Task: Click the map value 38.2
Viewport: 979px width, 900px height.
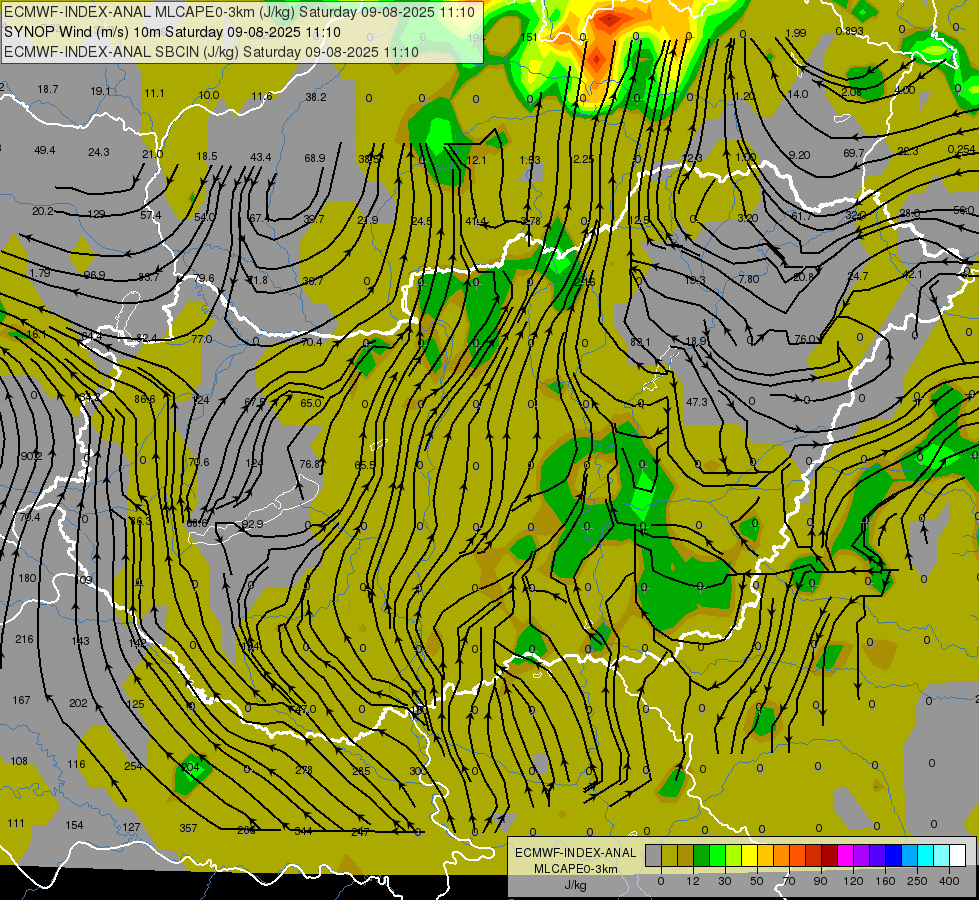Action: coord(316,97)
